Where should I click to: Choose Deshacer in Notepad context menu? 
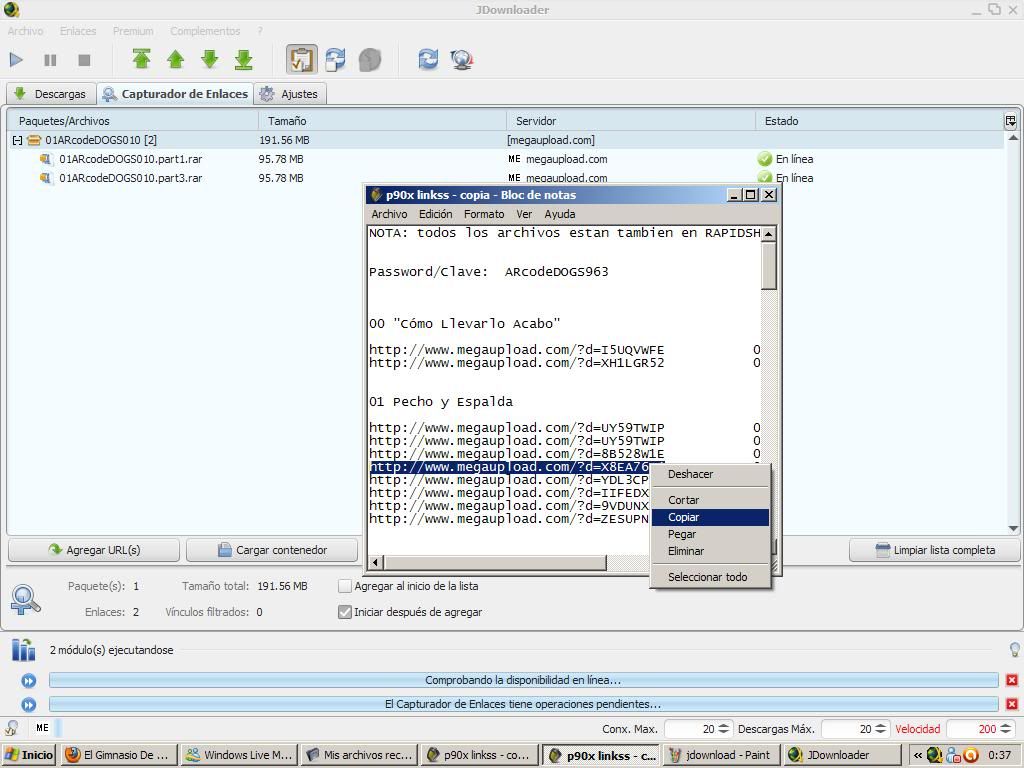pos(711,474)
